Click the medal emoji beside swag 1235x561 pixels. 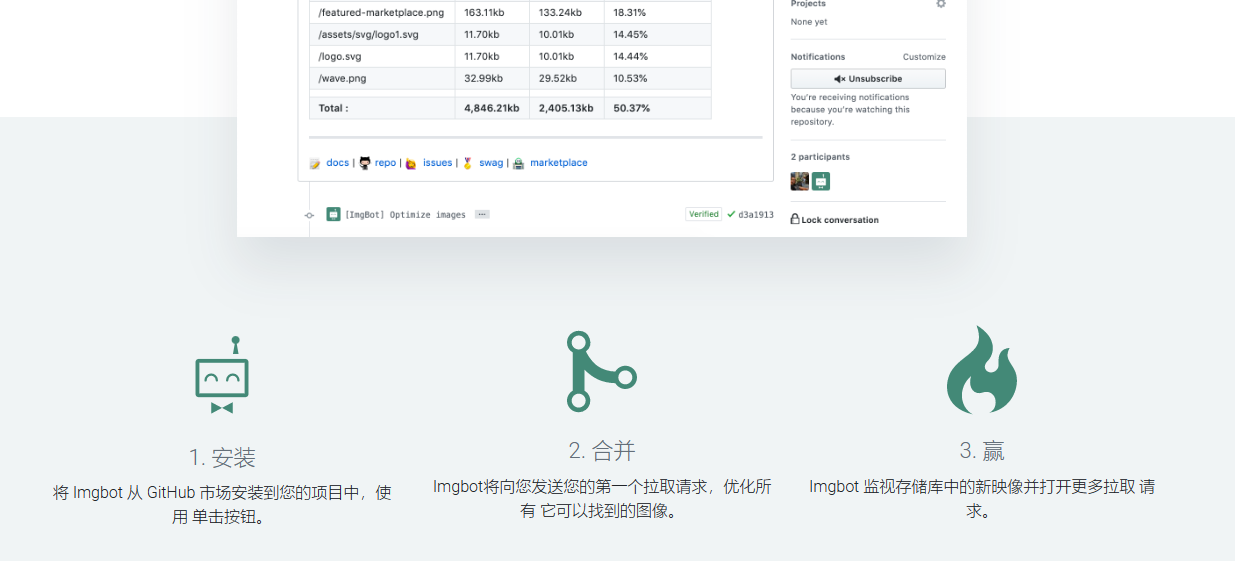467,163
